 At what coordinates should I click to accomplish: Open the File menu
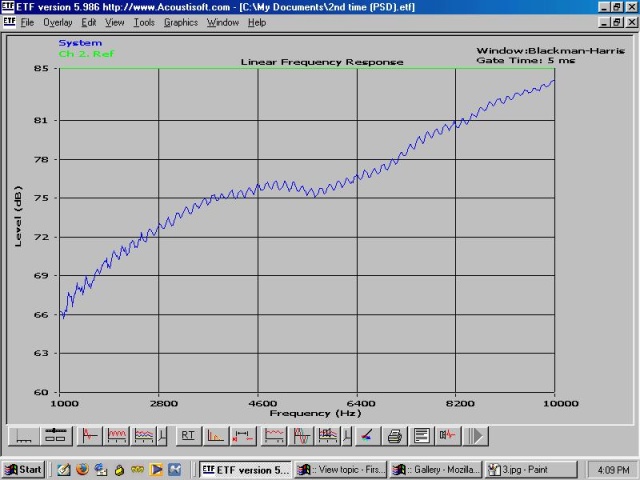[x=27, y=22]
